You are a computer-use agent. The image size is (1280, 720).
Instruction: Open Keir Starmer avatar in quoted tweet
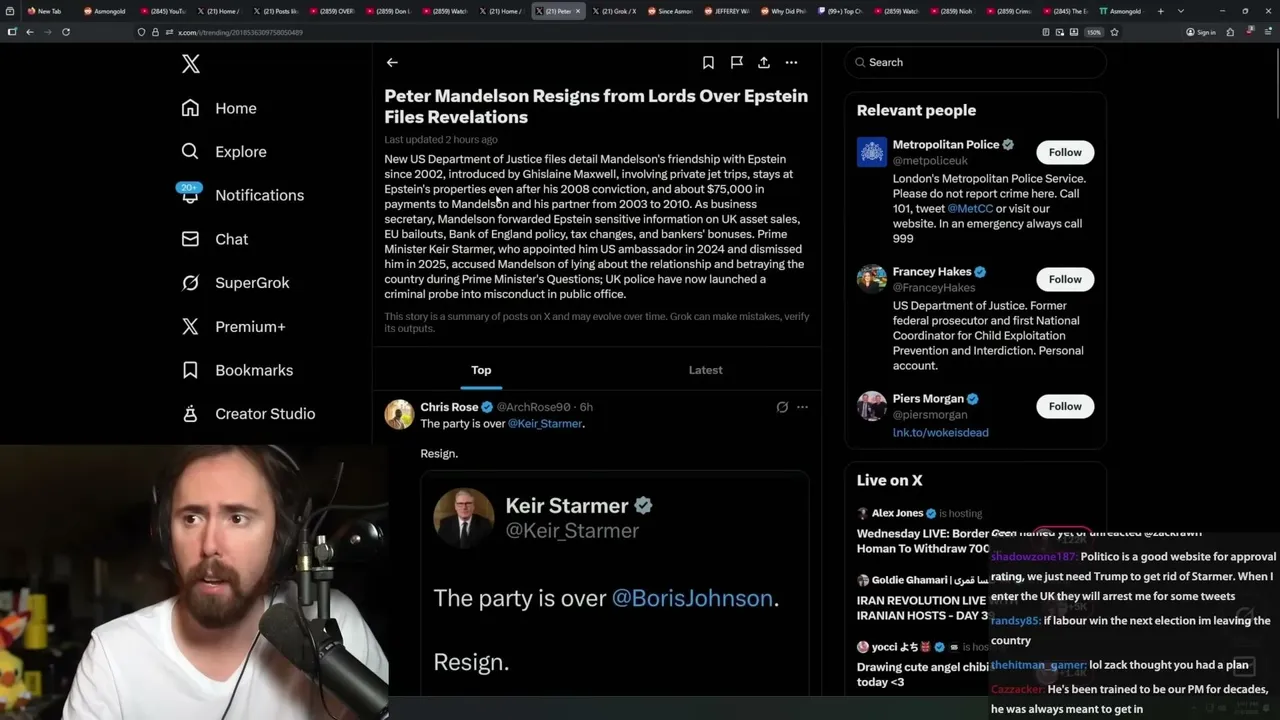pos(463,517)
